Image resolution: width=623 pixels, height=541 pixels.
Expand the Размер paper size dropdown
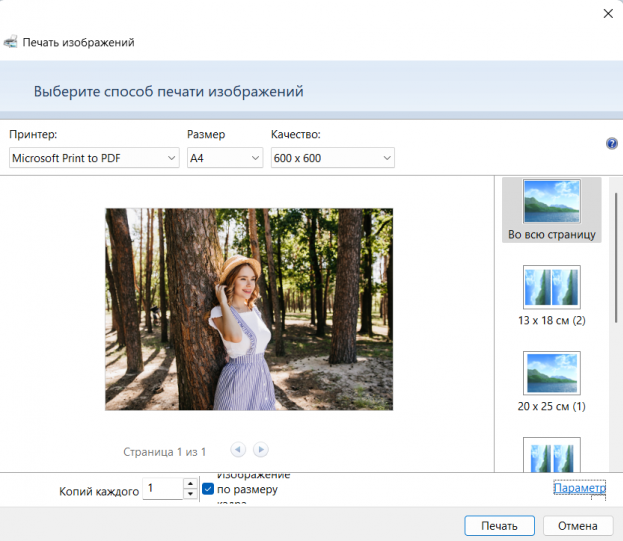(x=225, y=158)
